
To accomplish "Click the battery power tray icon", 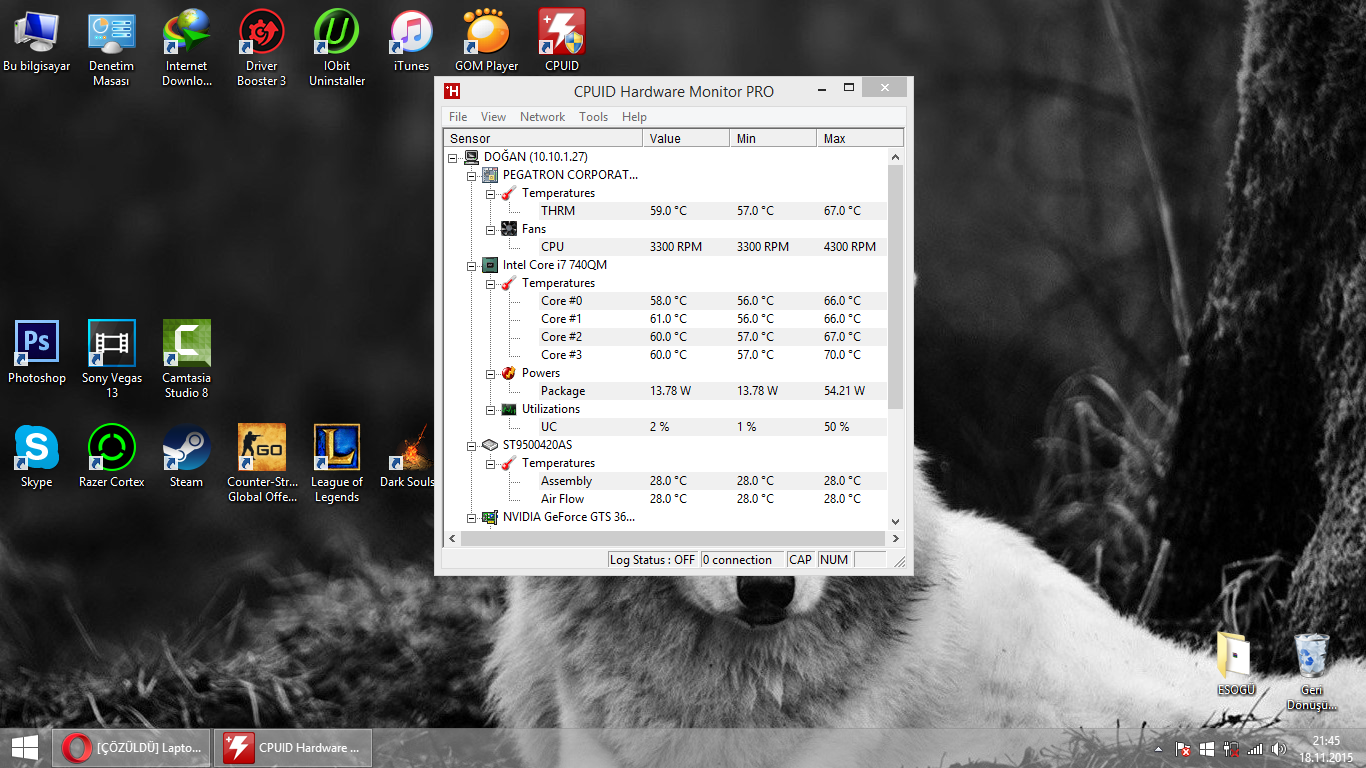I will point(1230,748).
